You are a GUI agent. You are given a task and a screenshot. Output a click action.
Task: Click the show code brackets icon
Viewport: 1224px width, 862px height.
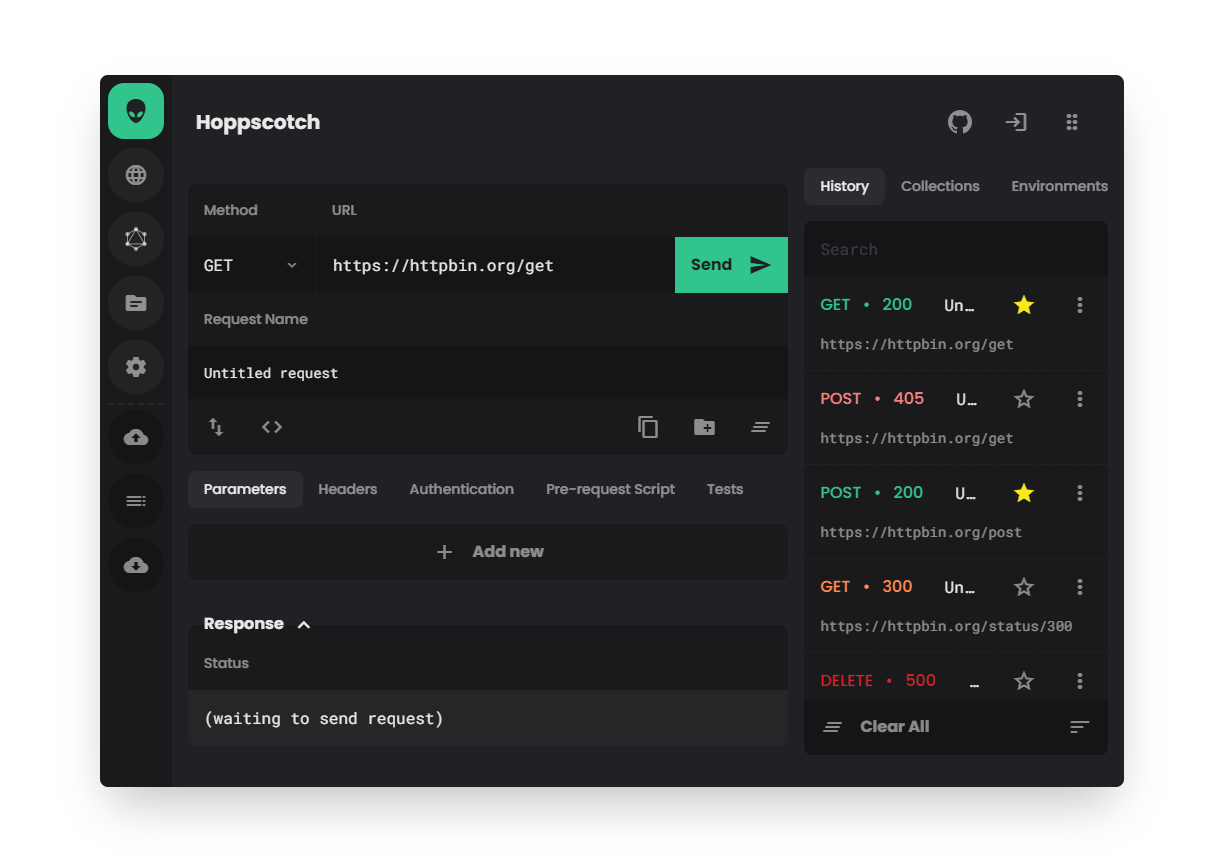tap(272, 427)
